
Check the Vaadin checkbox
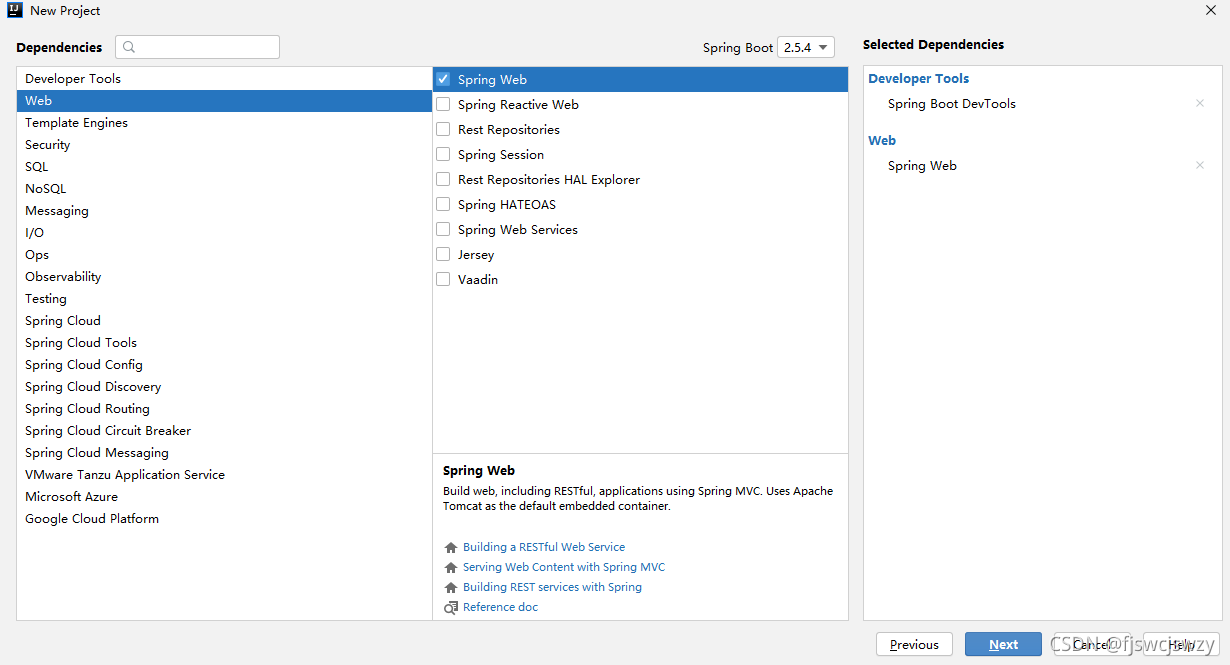click(443, 279)
